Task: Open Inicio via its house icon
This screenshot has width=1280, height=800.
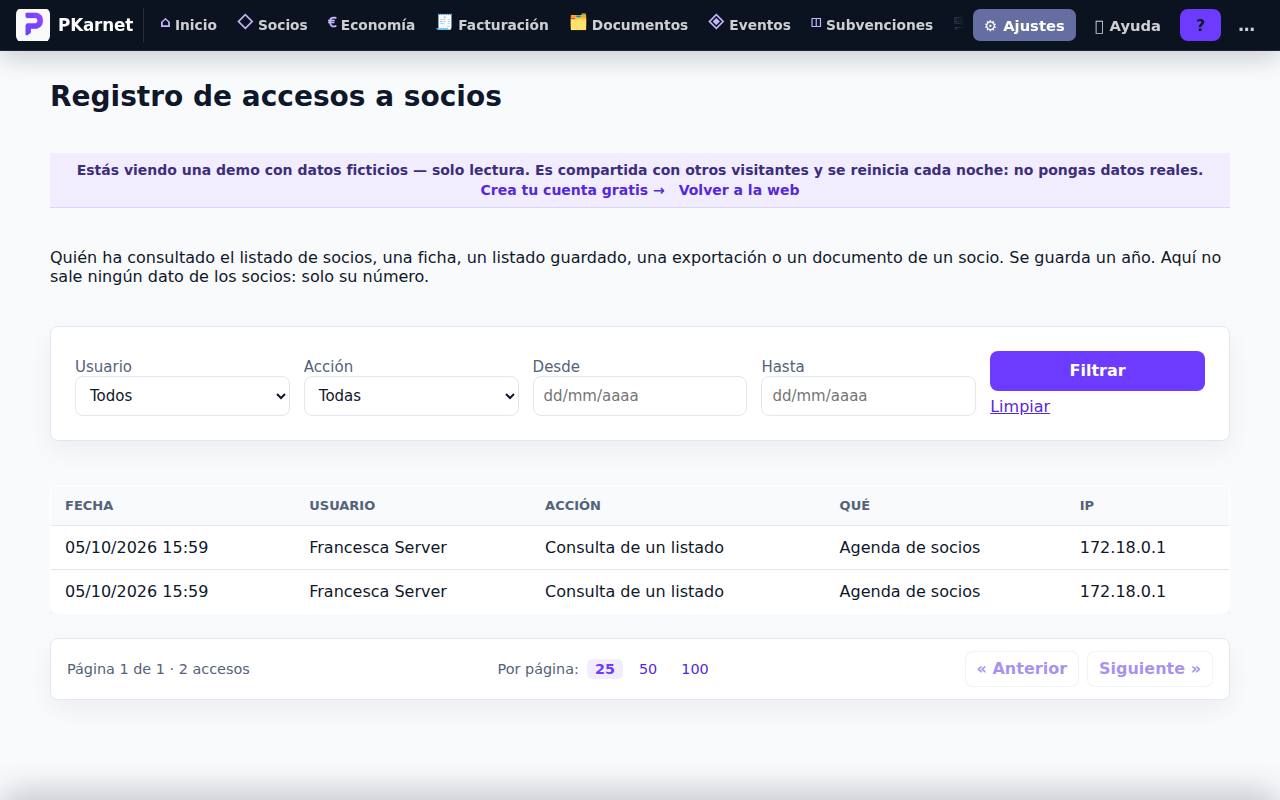Action: [165, 24]
